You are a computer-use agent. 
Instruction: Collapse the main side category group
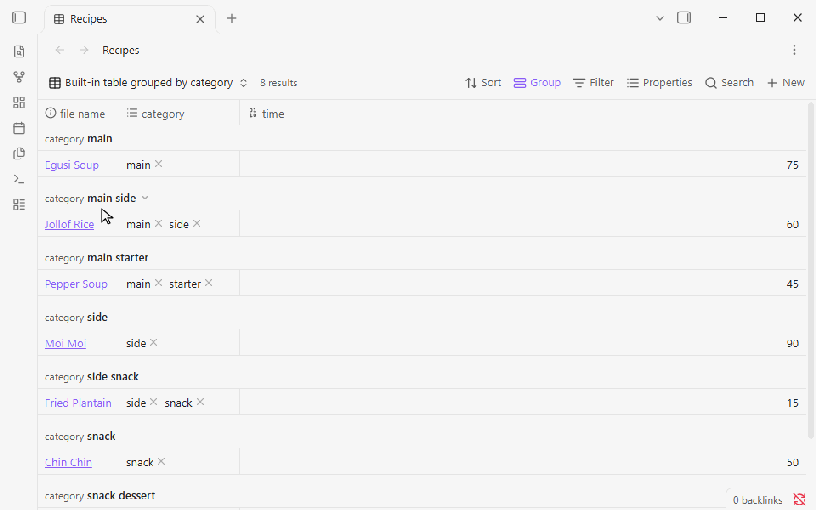click(145, 198)
